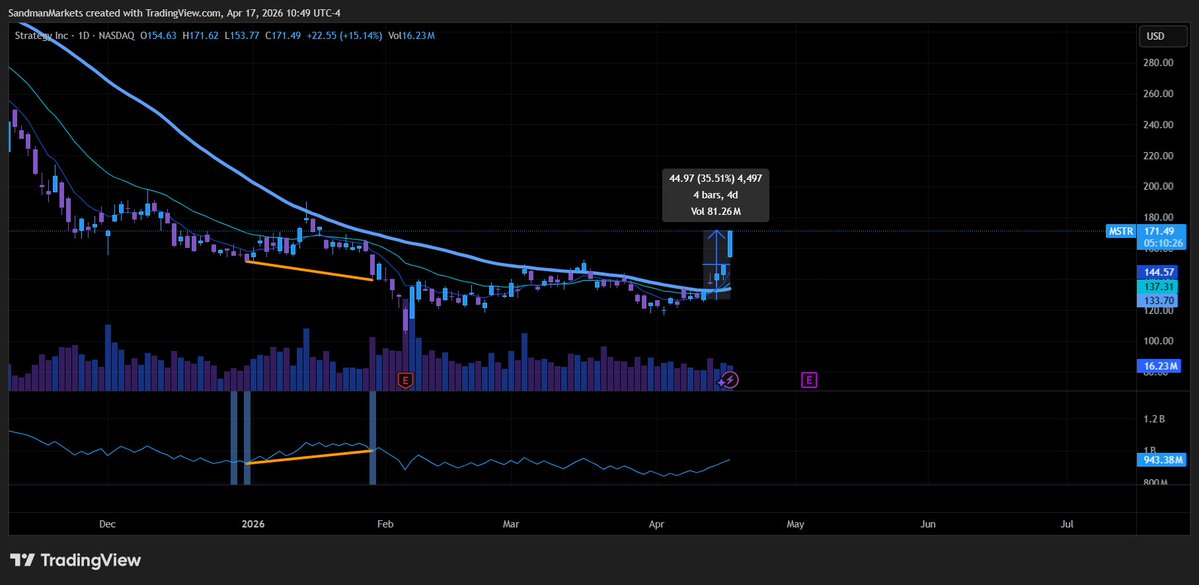Click the MSTR symbol label tag

1119,231
